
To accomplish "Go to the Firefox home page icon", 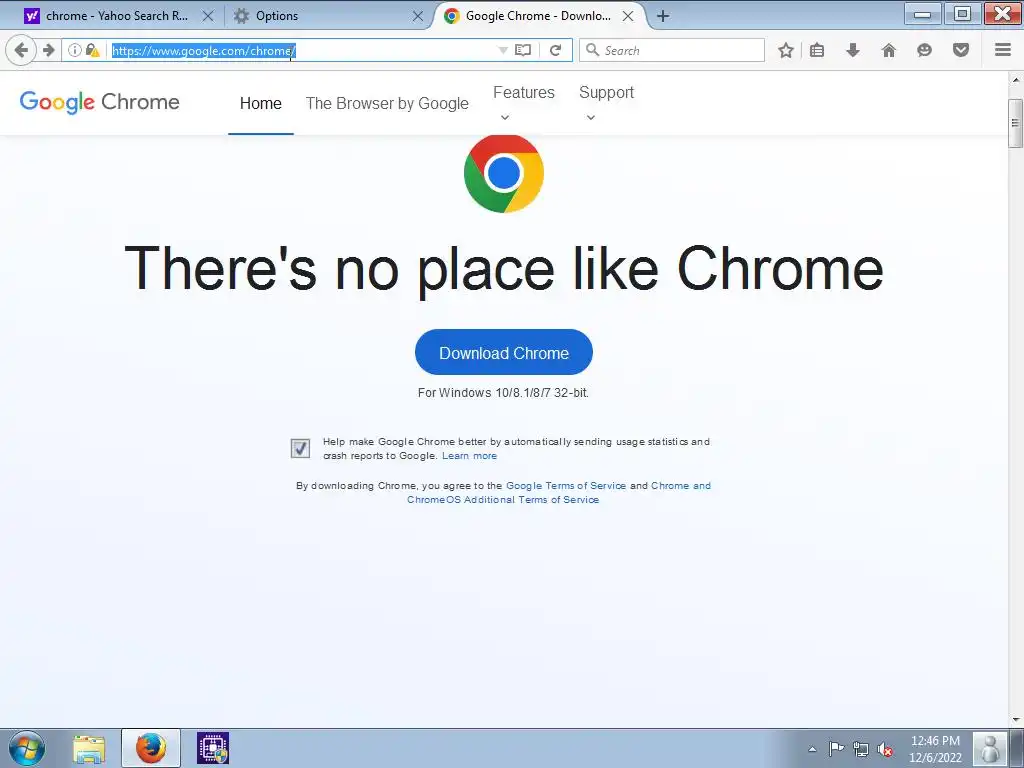I will point(889,50).
